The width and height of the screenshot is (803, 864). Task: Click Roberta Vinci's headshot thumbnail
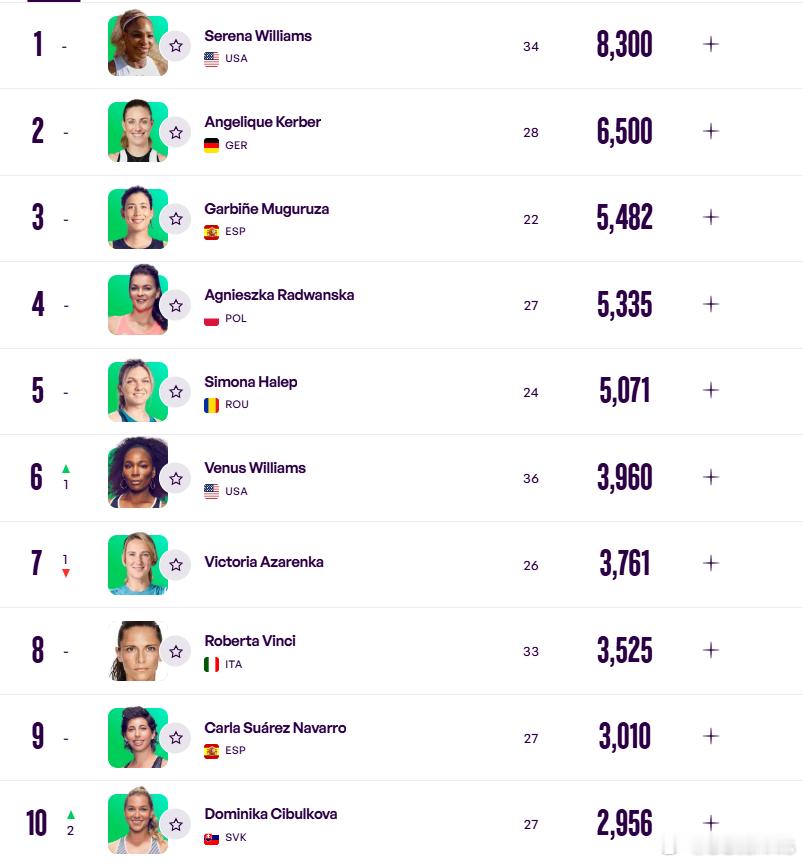[x=138, y=651]
